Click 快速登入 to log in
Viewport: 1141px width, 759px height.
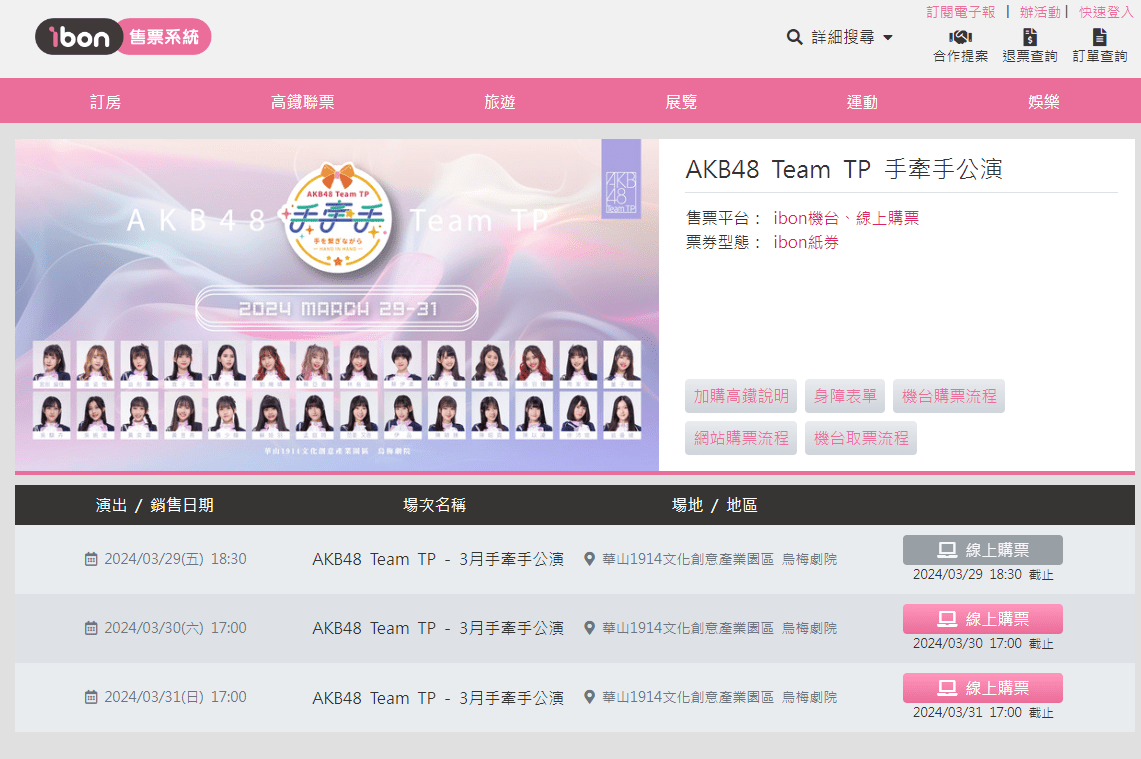click(1104, 12)
